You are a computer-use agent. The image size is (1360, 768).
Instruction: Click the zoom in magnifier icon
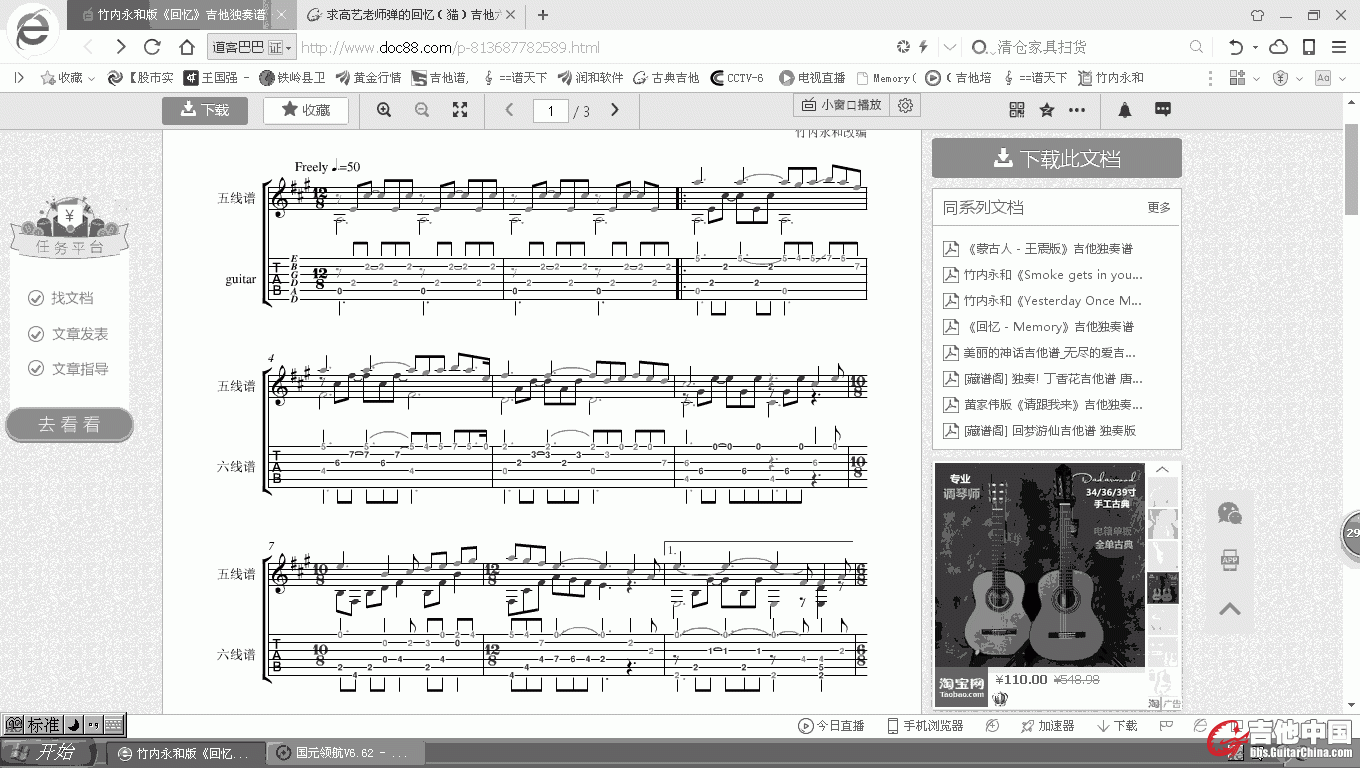click(384, 110)
